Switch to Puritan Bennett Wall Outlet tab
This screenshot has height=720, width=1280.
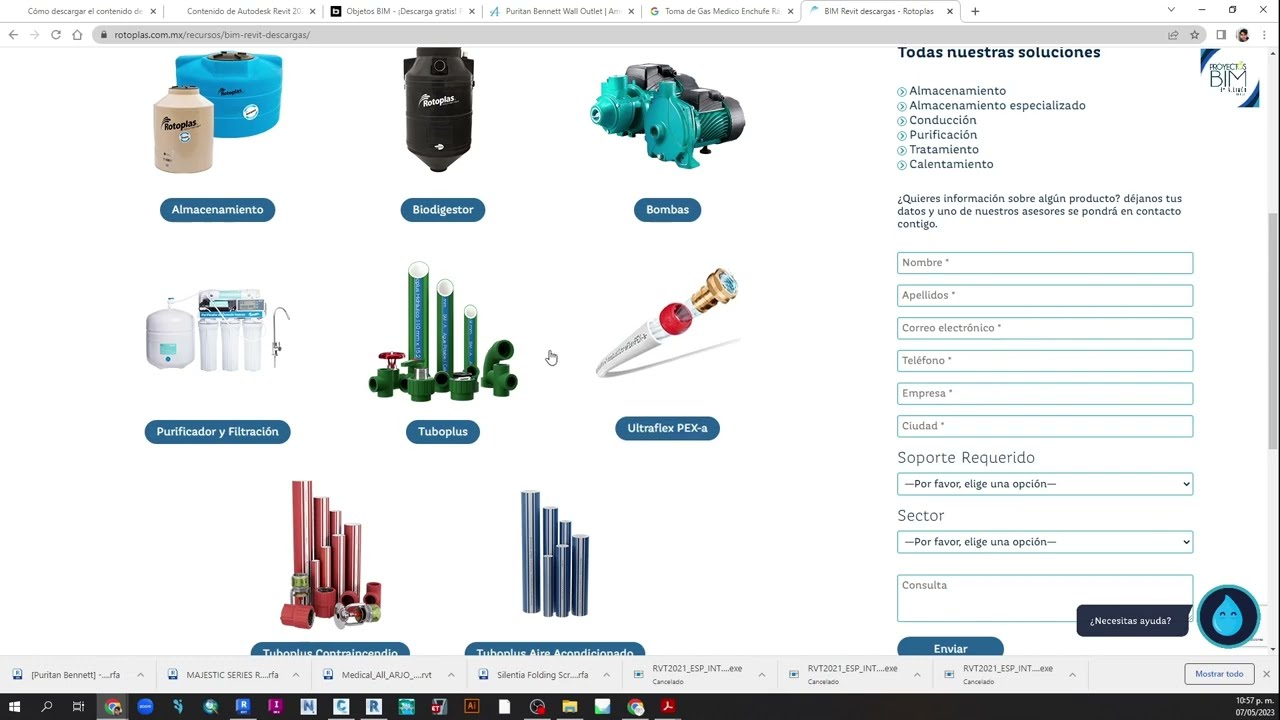(562, 12)
